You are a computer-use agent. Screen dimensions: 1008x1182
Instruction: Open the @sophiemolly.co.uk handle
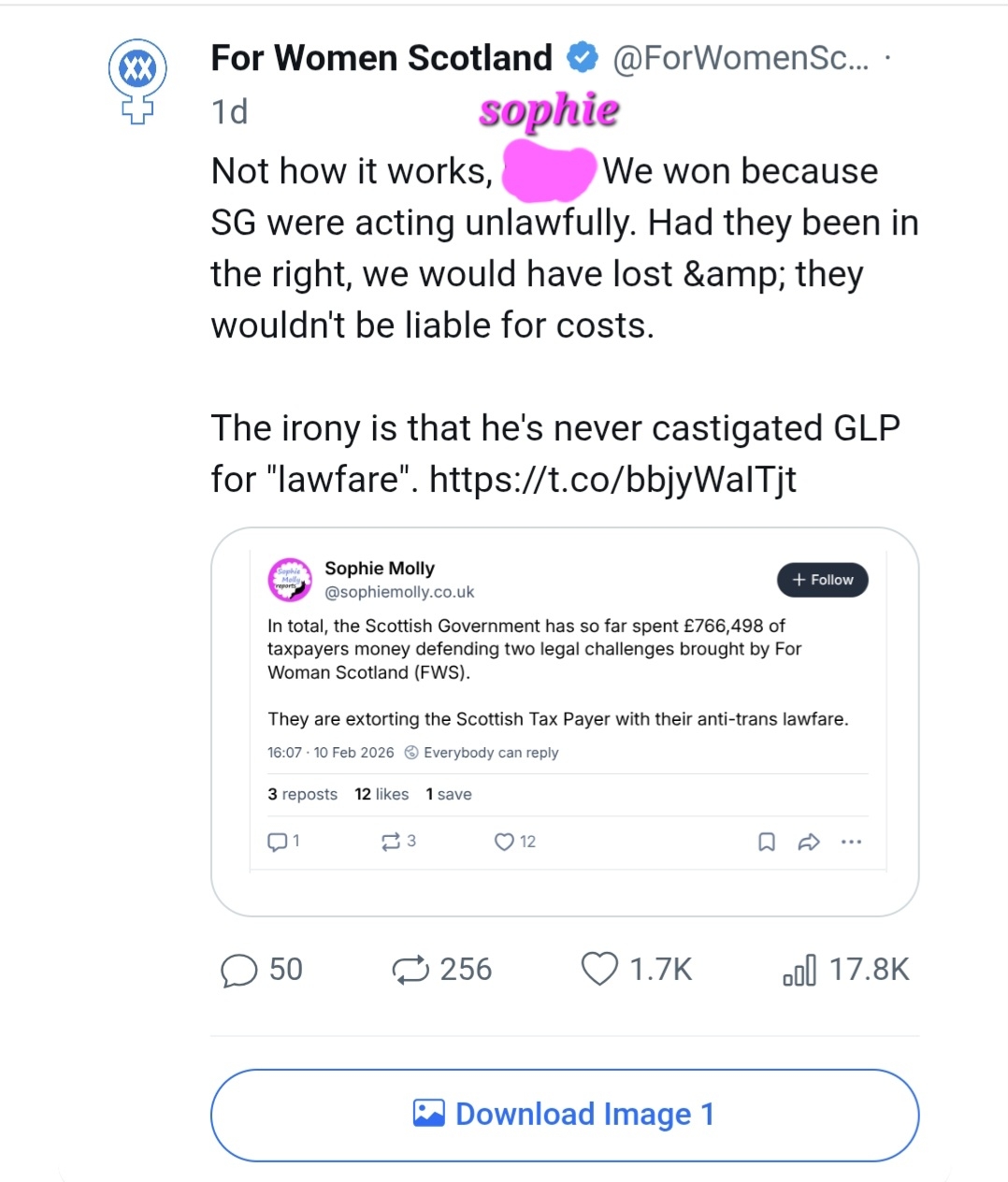(399, 592)
